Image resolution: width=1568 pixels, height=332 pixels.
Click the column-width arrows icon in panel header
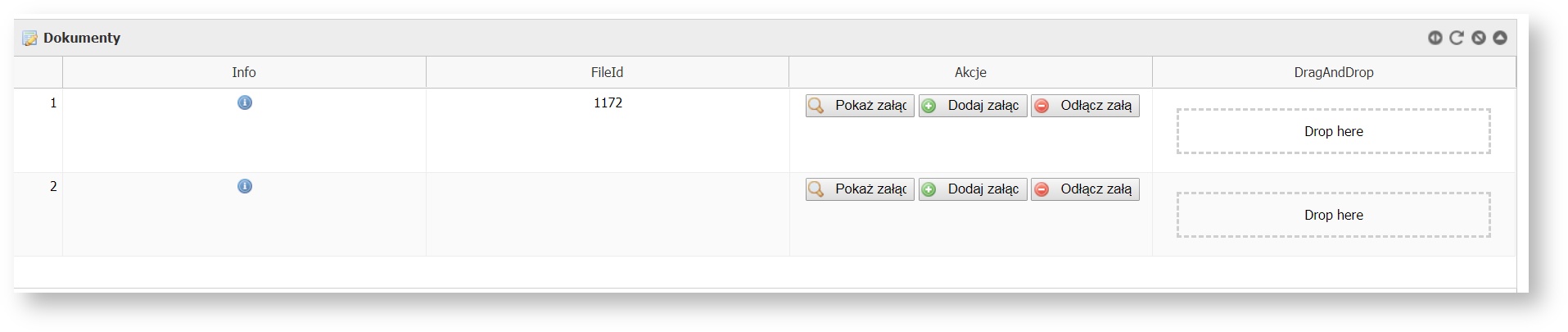(1435, 38)
